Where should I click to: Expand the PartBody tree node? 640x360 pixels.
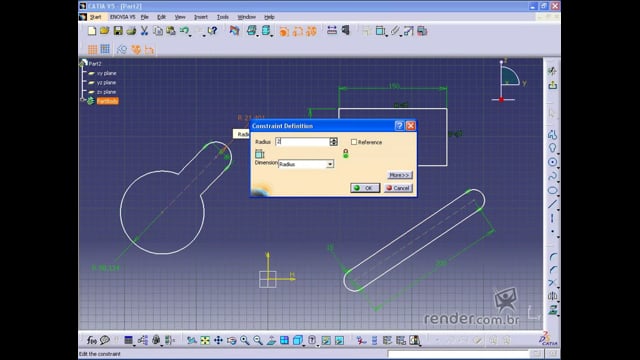click(x=82, y=100)
